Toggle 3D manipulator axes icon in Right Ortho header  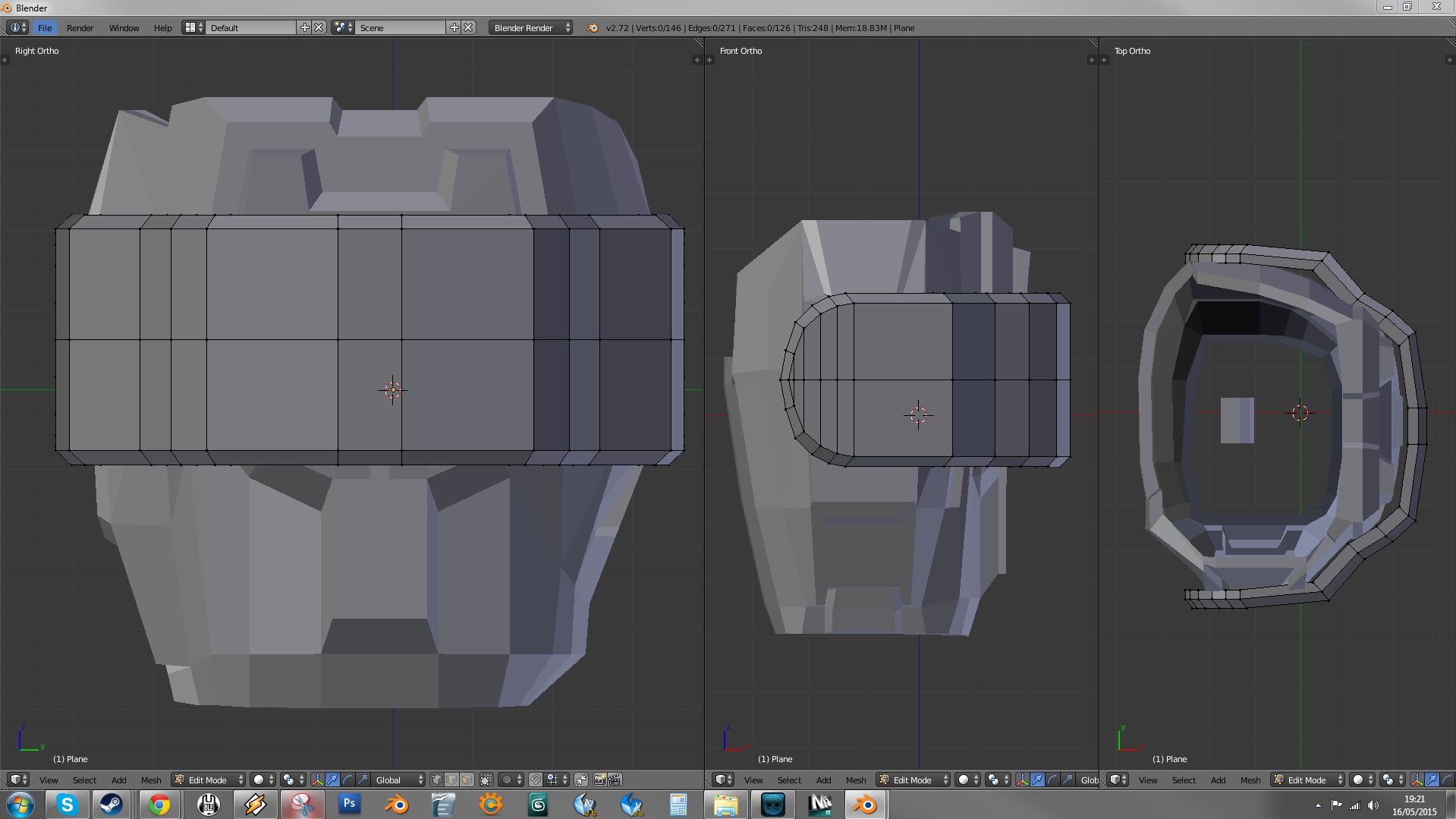click(317, 780)
